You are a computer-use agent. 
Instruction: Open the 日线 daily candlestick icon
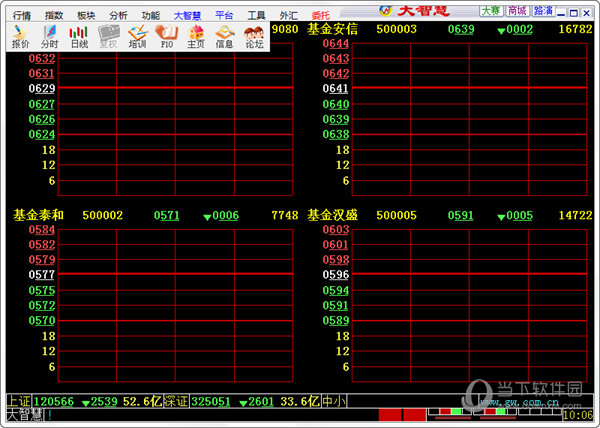[x=79, y=37]
